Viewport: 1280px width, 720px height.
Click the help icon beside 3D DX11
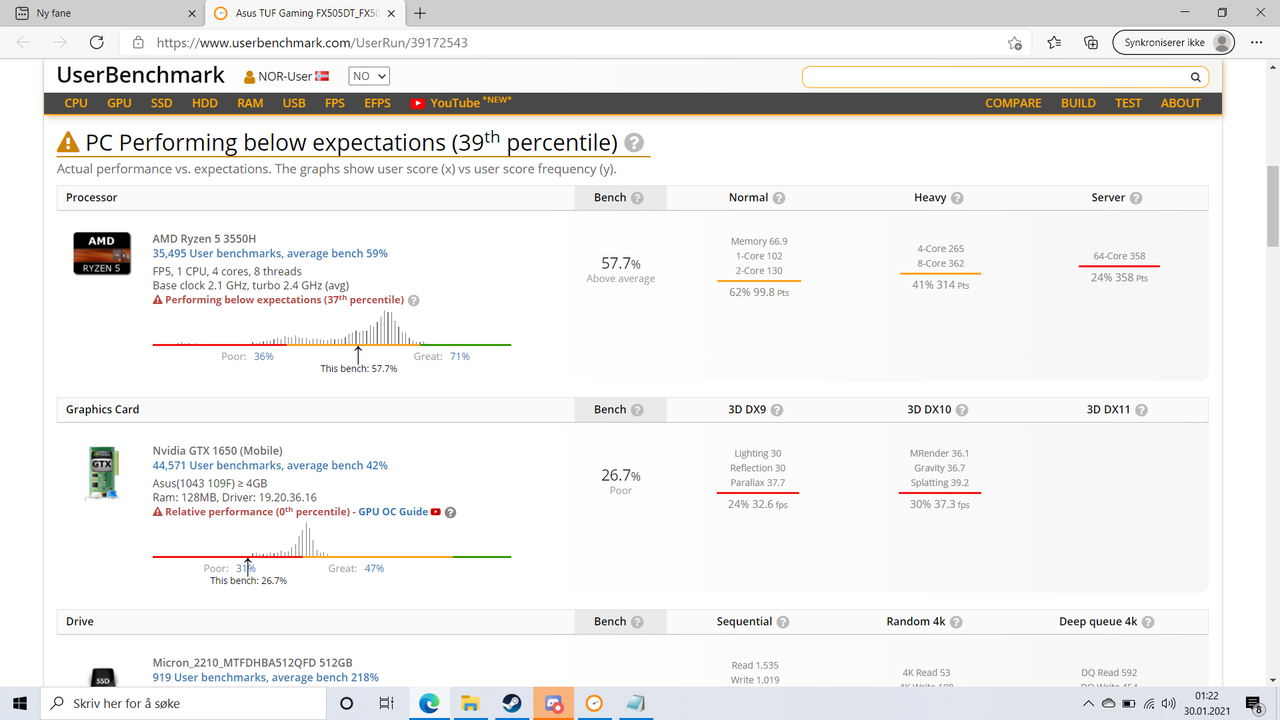pyautogui.click(x=1142, y=410)
